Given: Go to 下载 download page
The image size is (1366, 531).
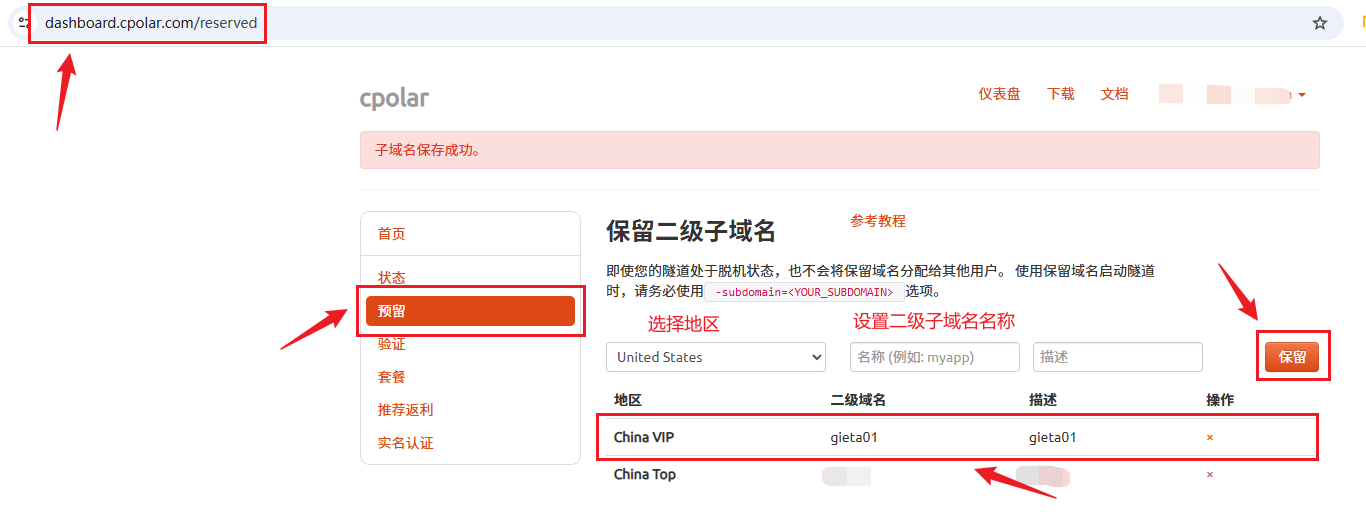Looking at the screenshot, I should pyautogui.click(x=1061, y=94).
